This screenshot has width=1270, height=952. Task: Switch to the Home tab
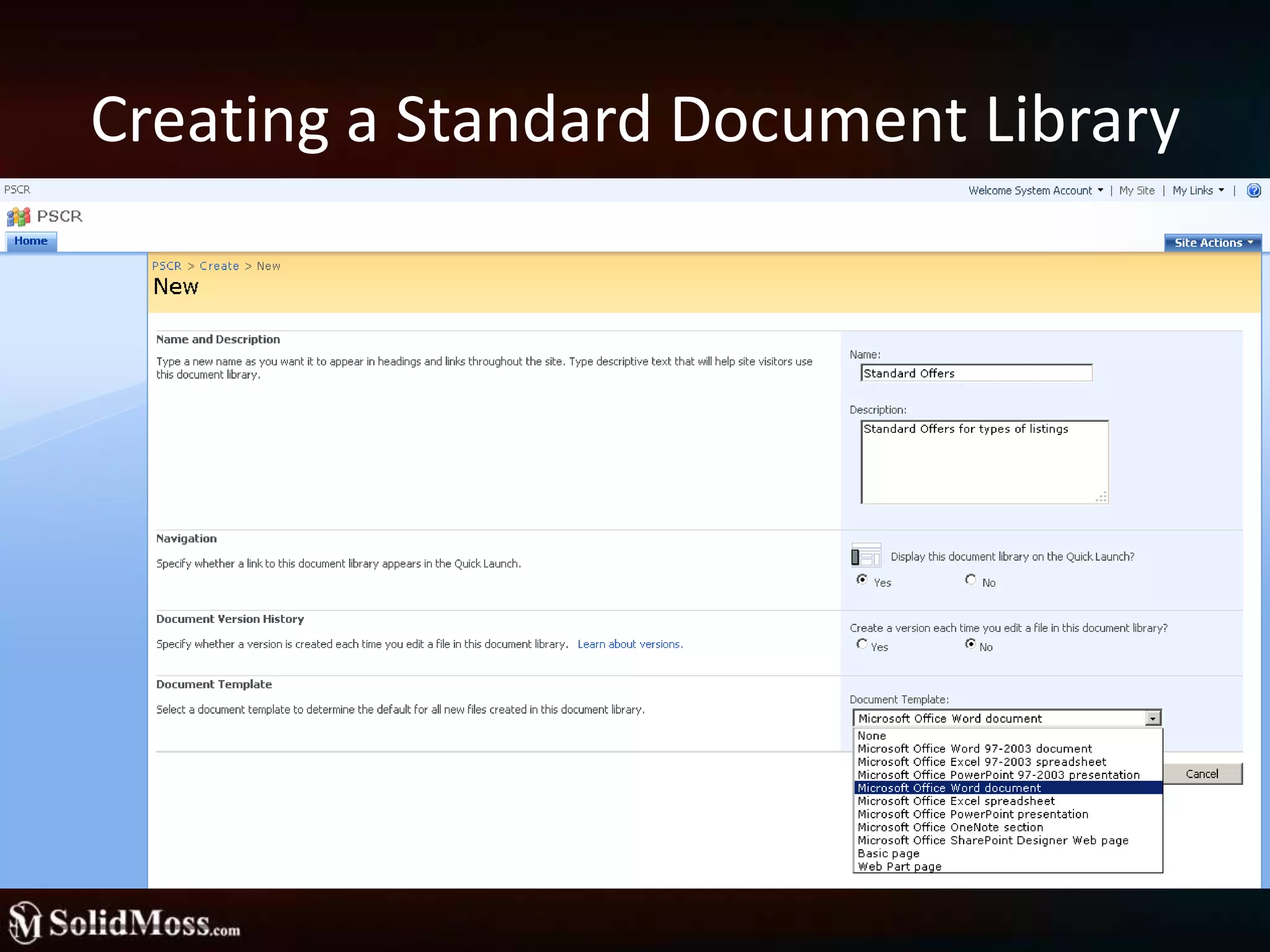[31, 241]
